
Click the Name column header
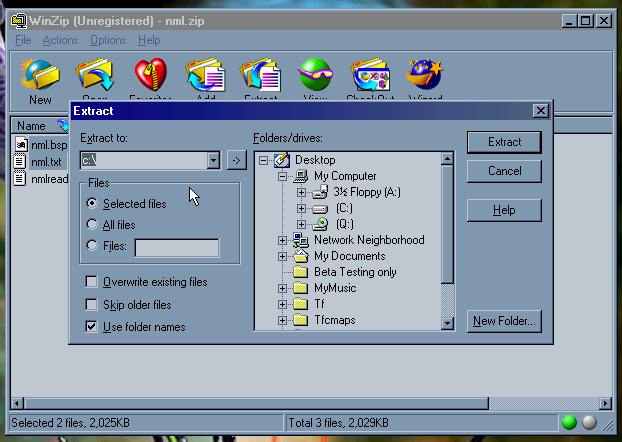(40, 126)
